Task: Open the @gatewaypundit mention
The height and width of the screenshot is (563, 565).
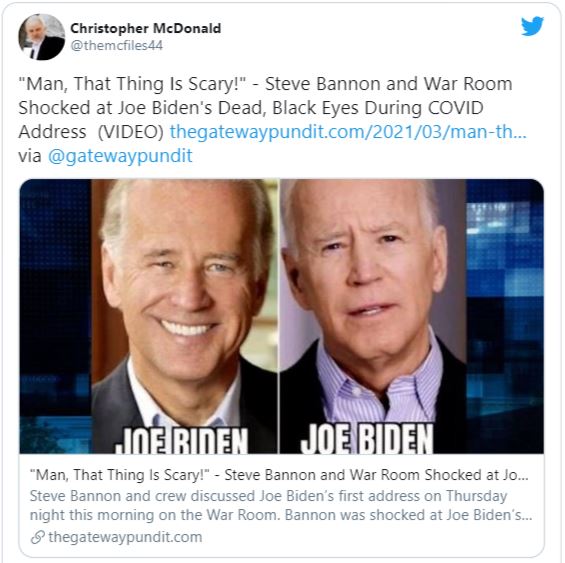Action: click(120, 156)
